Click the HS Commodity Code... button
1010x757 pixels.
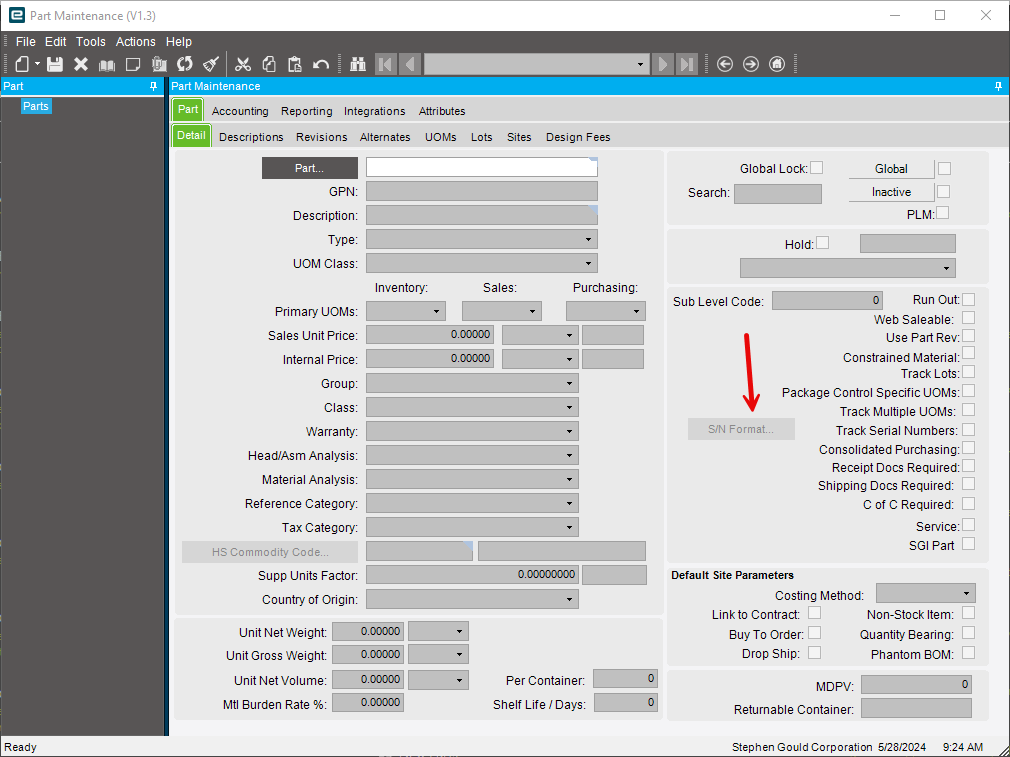270,552
